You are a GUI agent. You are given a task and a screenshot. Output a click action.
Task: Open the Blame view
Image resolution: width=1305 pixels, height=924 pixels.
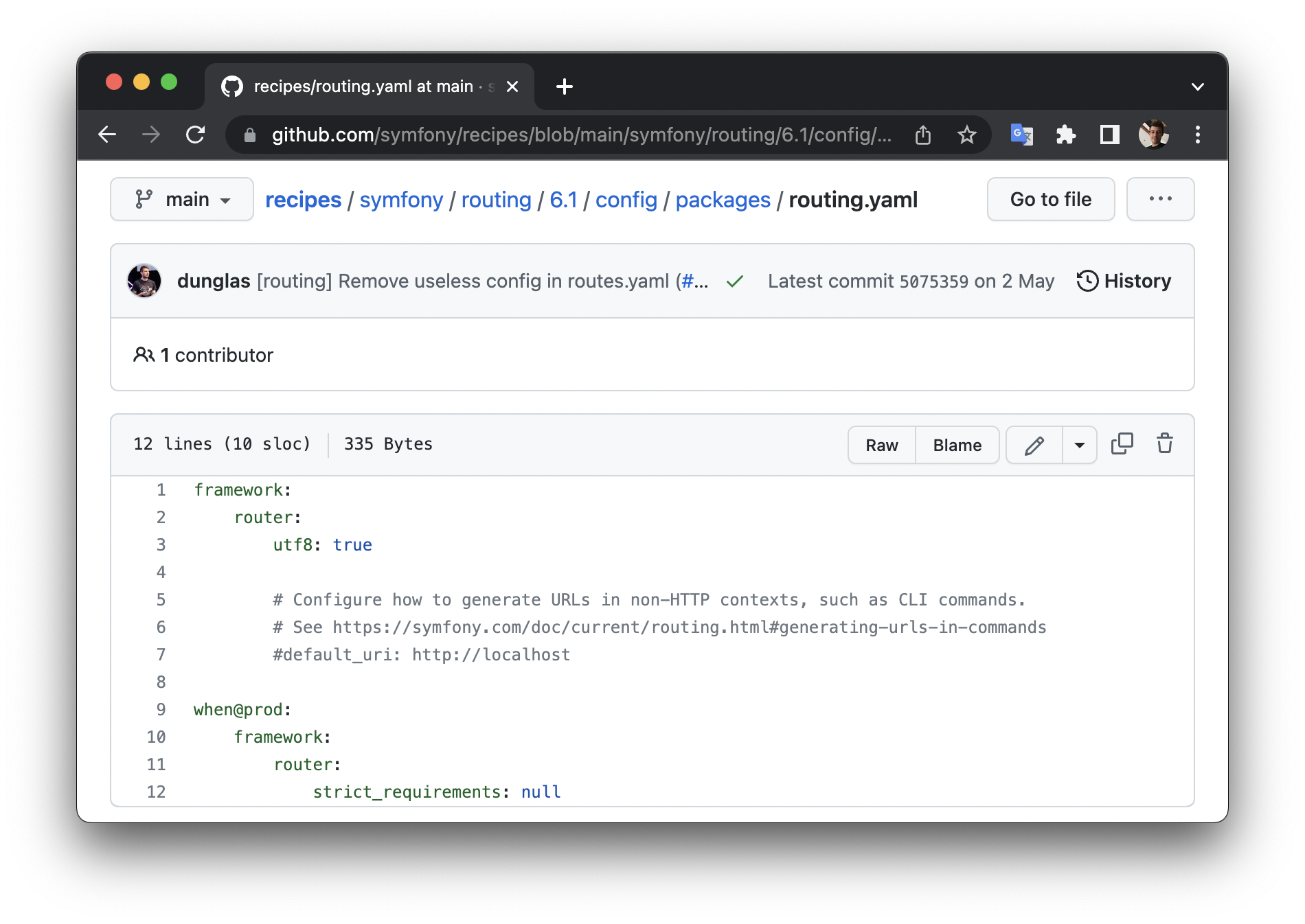point(957,445)
